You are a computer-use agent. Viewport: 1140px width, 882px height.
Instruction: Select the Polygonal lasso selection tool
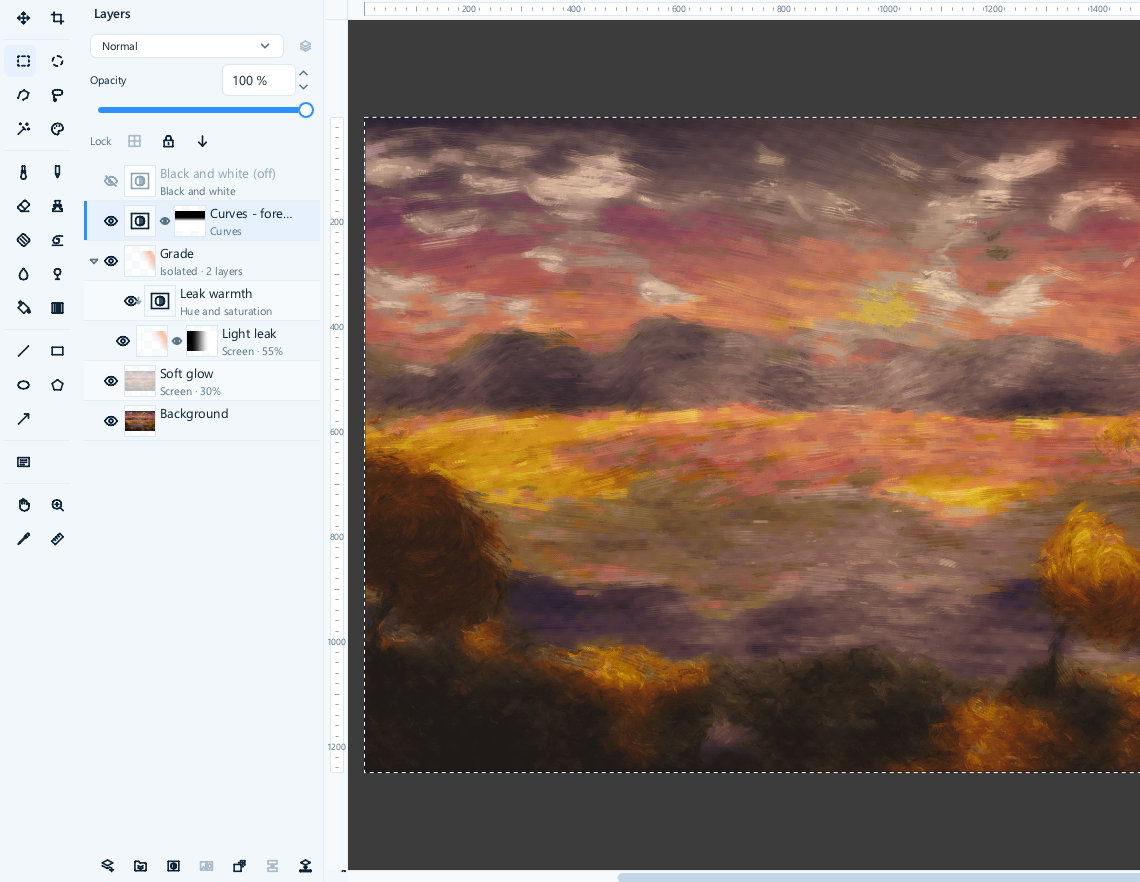(23, 95)
